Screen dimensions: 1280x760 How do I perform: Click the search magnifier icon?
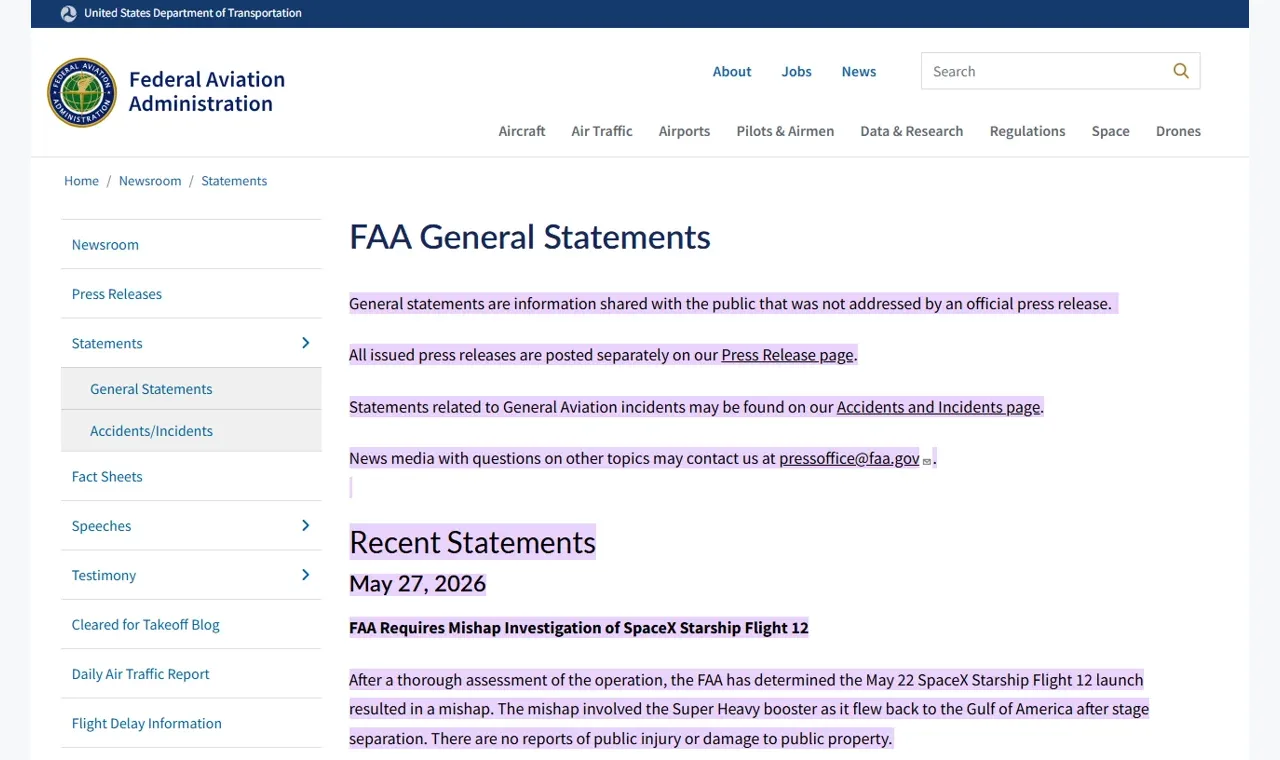point(1181,71)
